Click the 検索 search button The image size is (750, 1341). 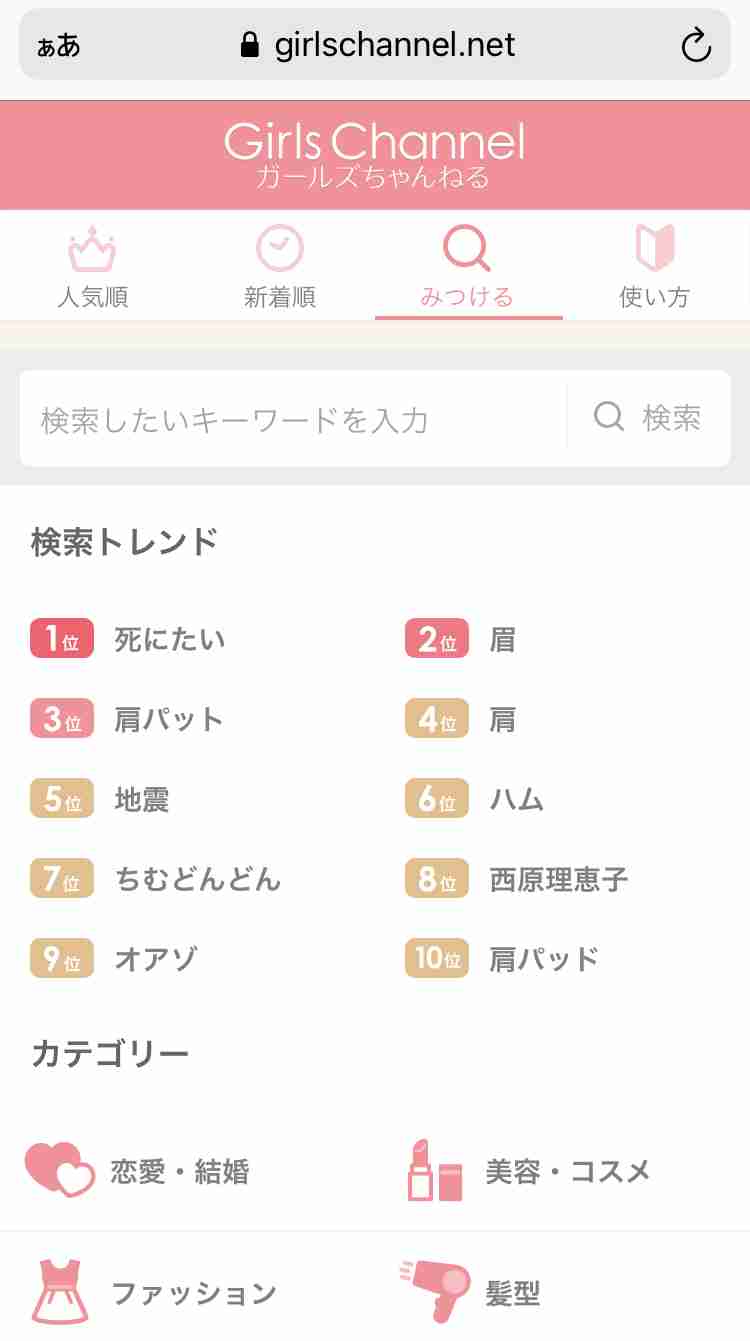click(648, 418)
